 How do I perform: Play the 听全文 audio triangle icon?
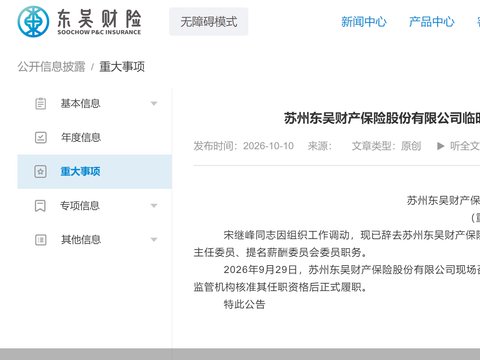440,146
